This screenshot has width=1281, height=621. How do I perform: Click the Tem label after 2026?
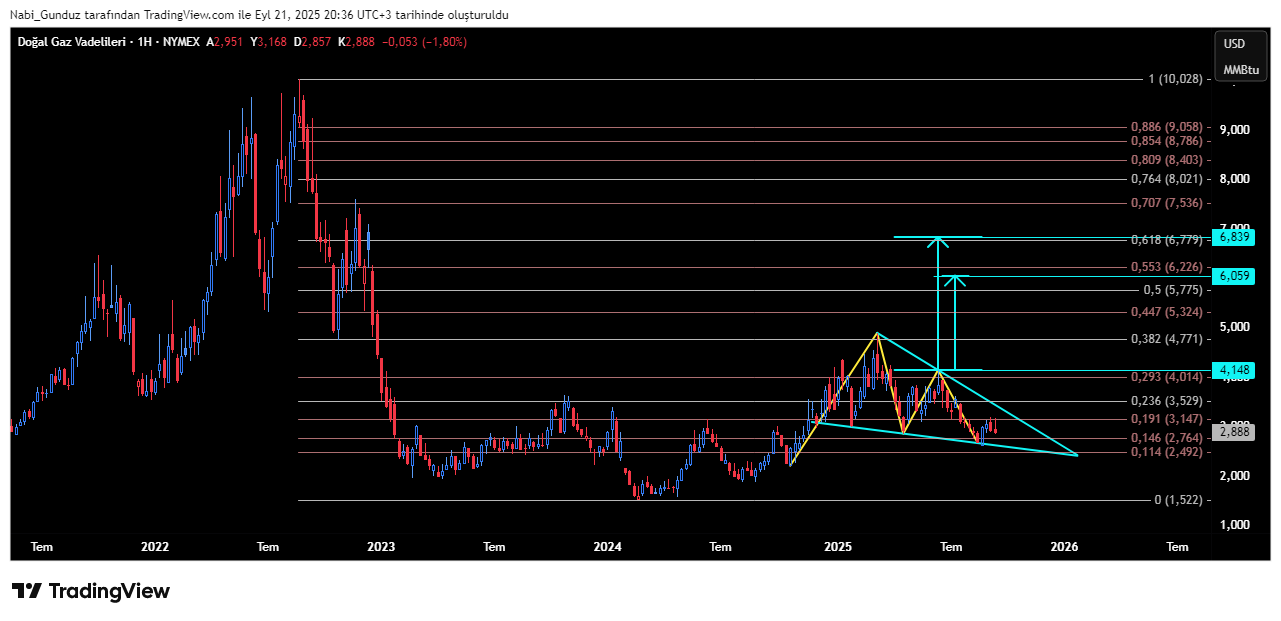click(x=1178, y=547)
